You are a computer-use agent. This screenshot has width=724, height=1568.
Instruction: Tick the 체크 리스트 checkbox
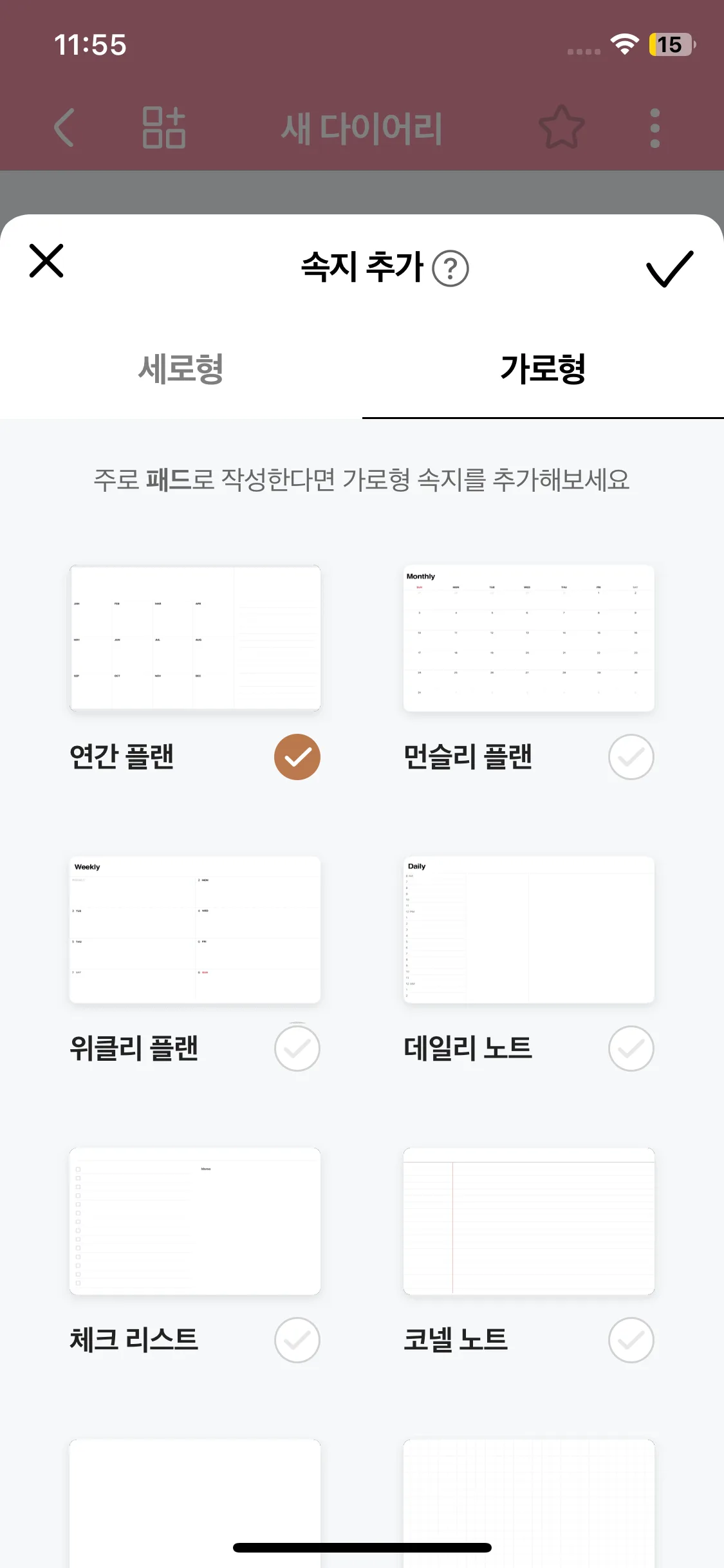297,1340
